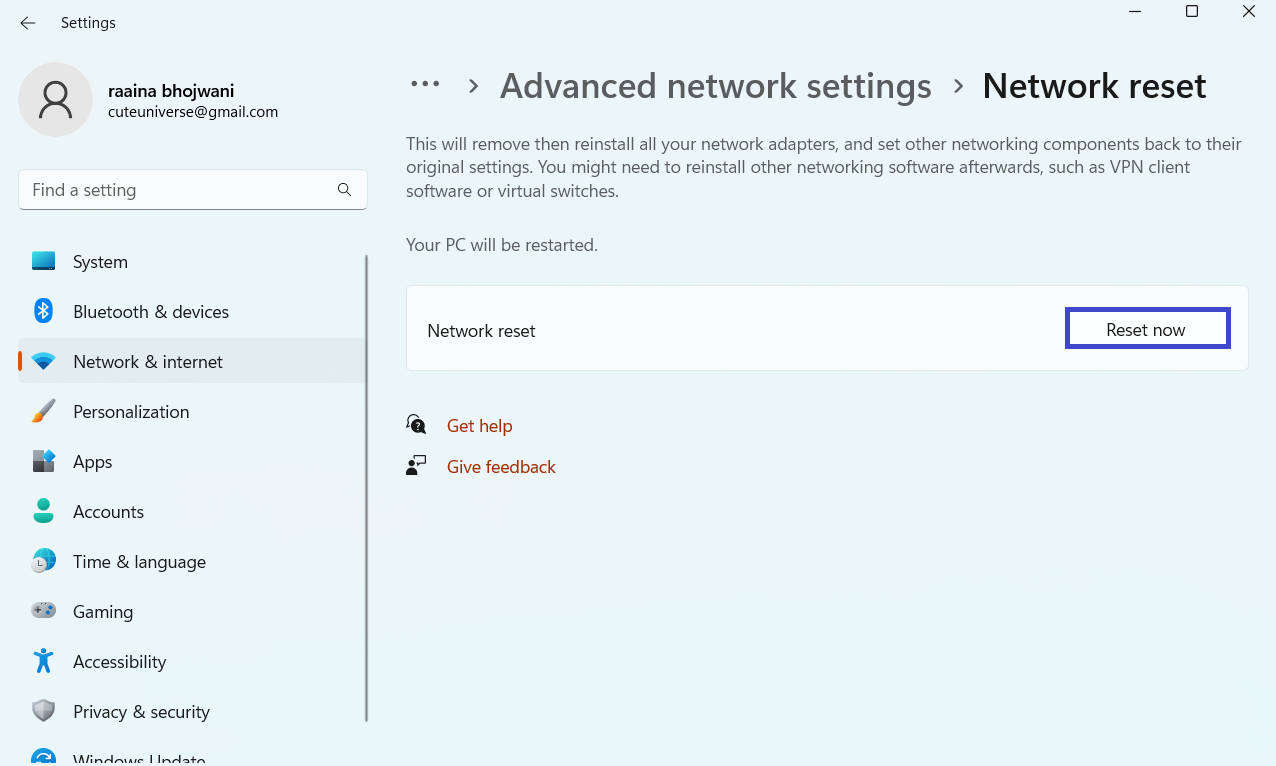Screen dimensions: 1276x766
Task: Go to Advanced network settings breadcrumb
Action: (715, 86)
